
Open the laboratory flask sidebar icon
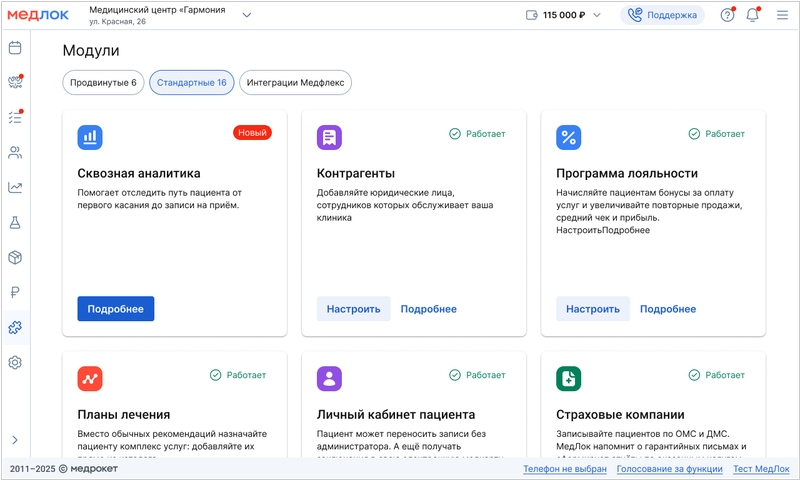tap(15, 222)
